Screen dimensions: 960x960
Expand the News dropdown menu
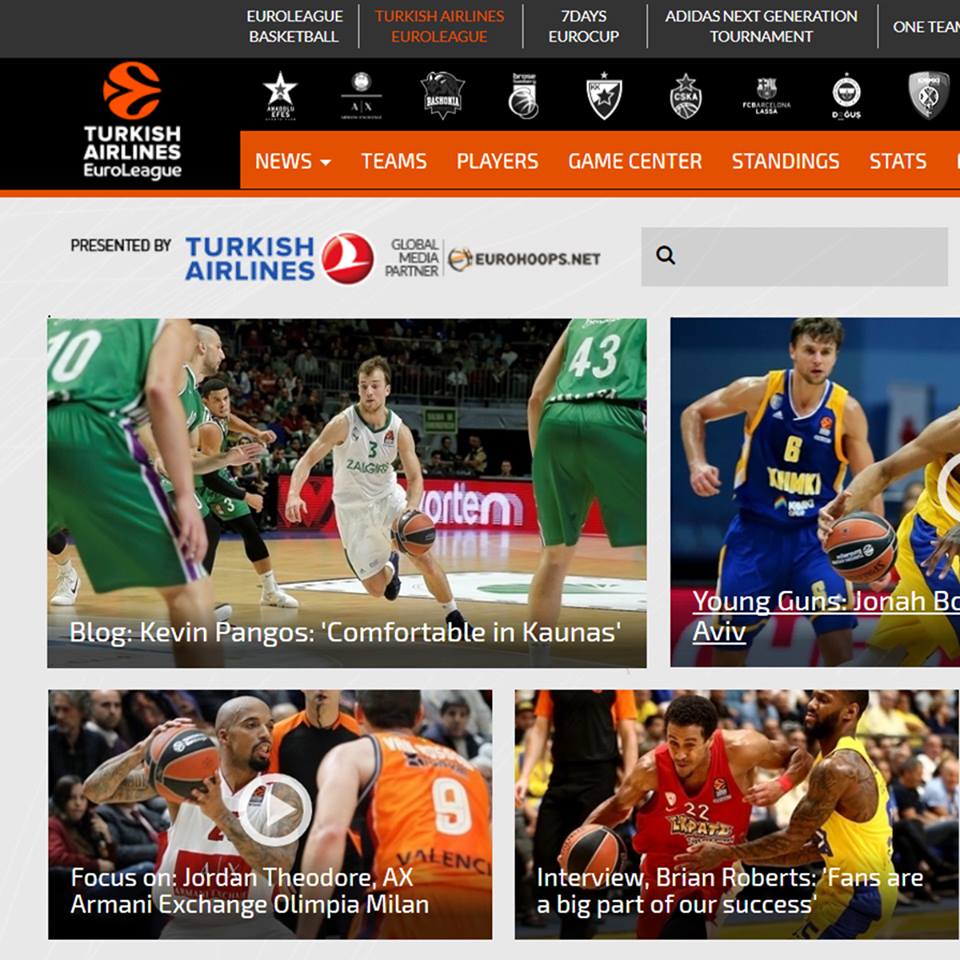point(293,161)
